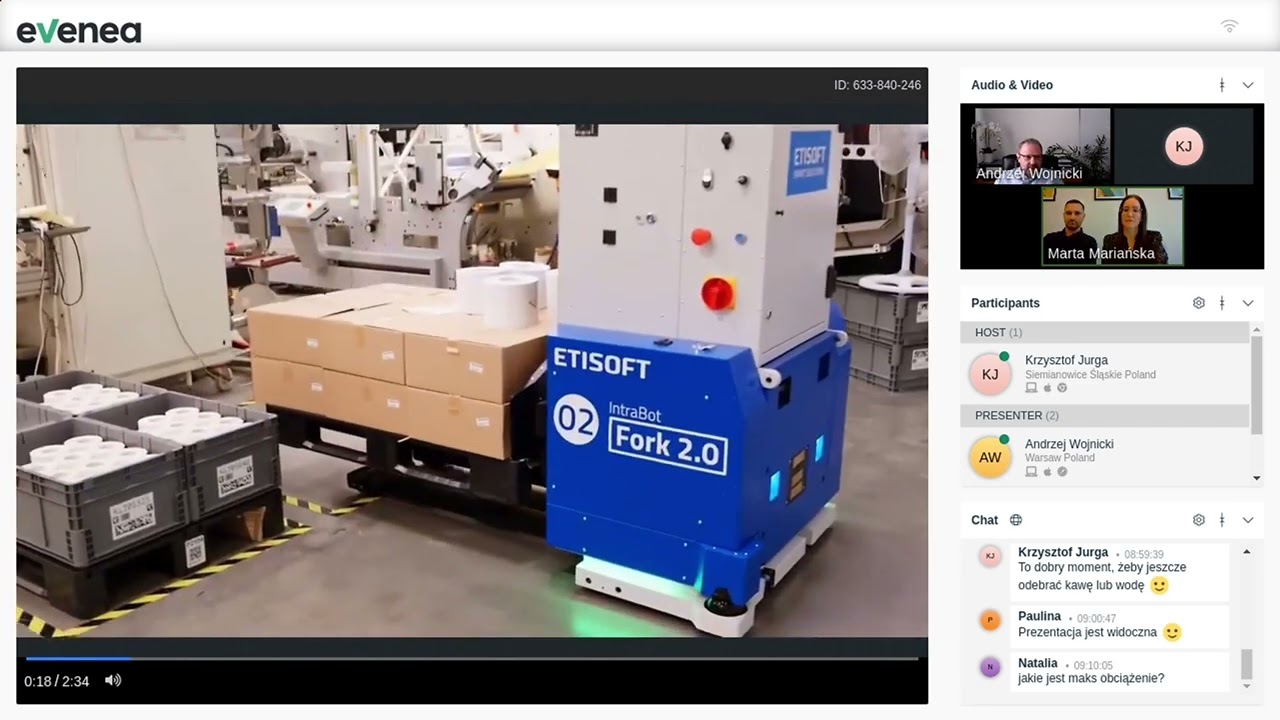The image size is (1280, 720).
Task: Click Andrzej Wojnicki's Apple OS icon
Action: coord(1047,471)
